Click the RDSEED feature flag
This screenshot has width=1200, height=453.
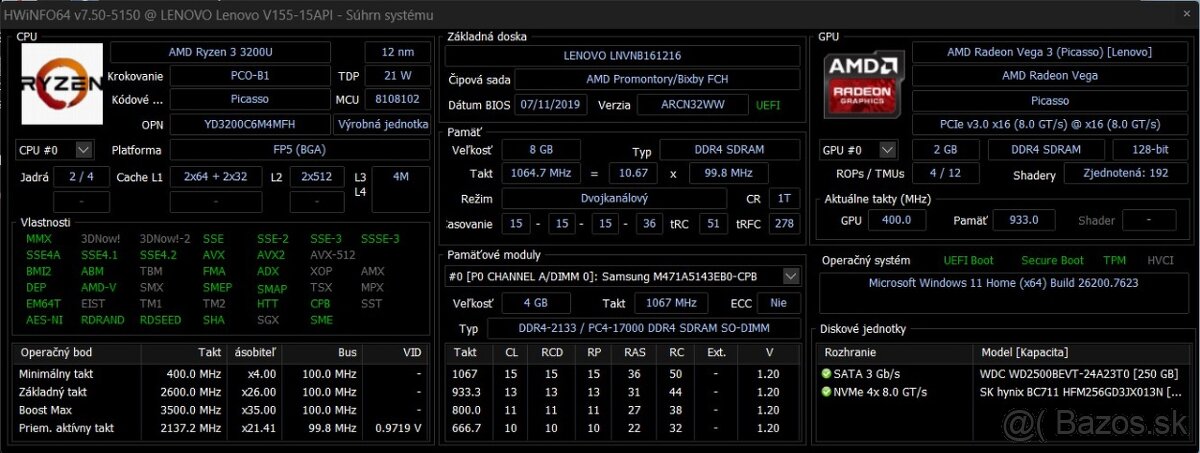tap(160, 320)
